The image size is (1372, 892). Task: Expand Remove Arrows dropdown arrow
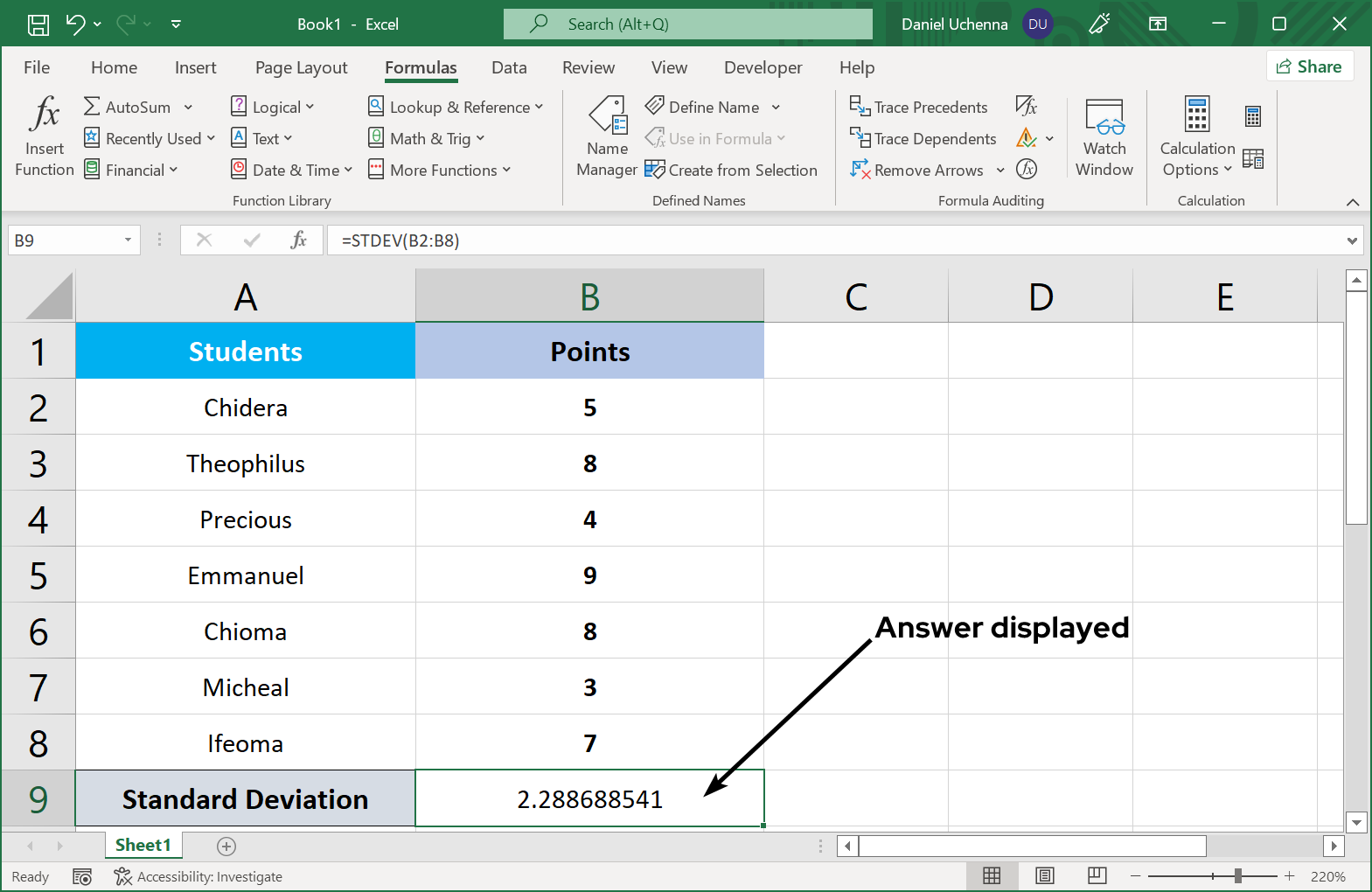point(1000,170)
